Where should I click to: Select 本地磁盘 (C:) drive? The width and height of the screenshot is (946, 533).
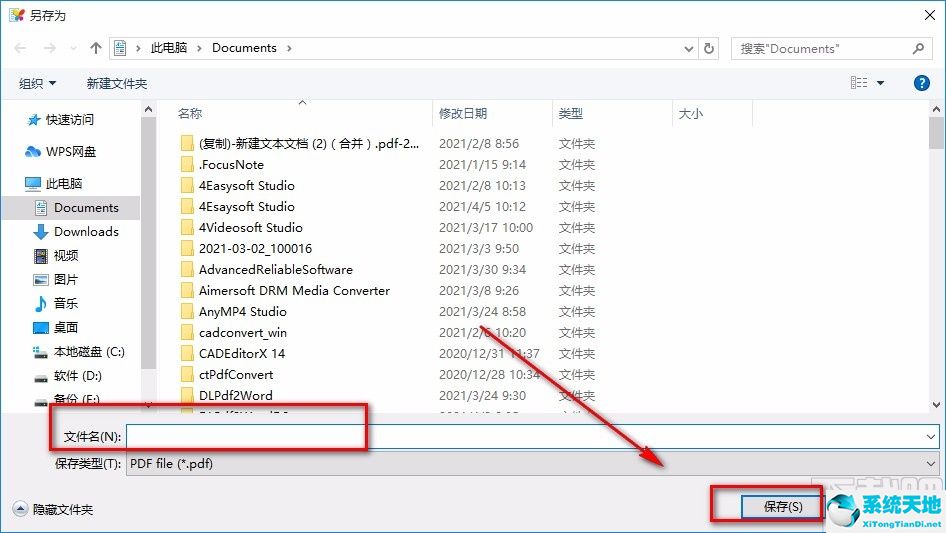point(78,351)
